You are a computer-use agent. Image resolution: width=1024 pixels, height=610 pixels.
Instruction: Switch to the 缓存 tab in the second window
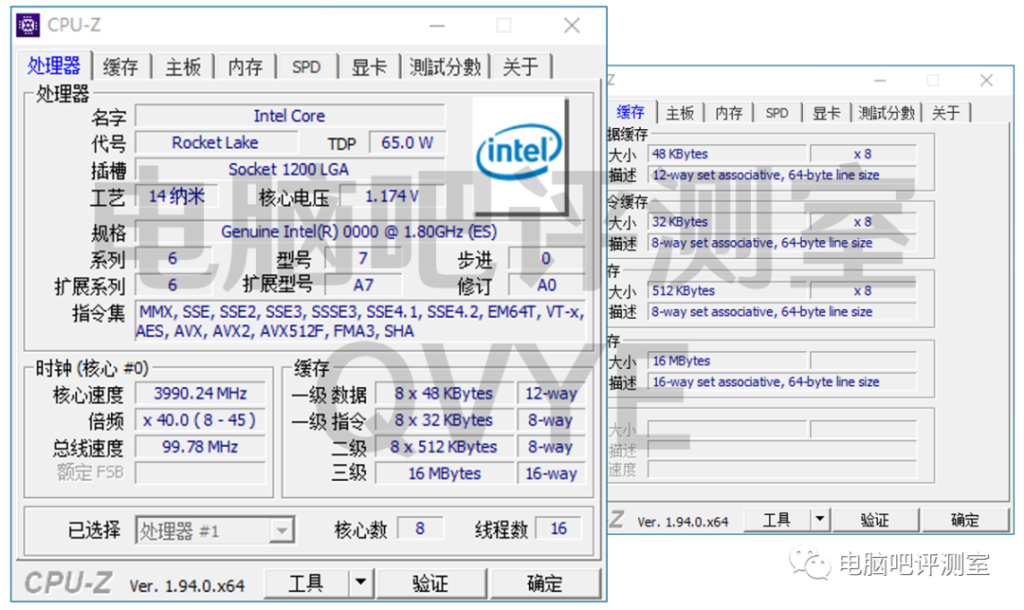point(630,113)
